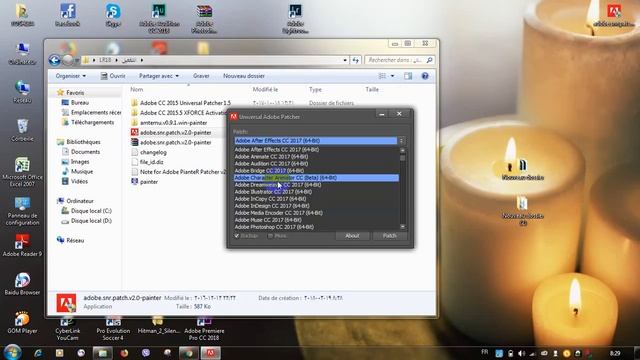Screen dimensions: 640x360
Task: Click the Adobe logo in the patcher title bar
Action: [233, 117]
